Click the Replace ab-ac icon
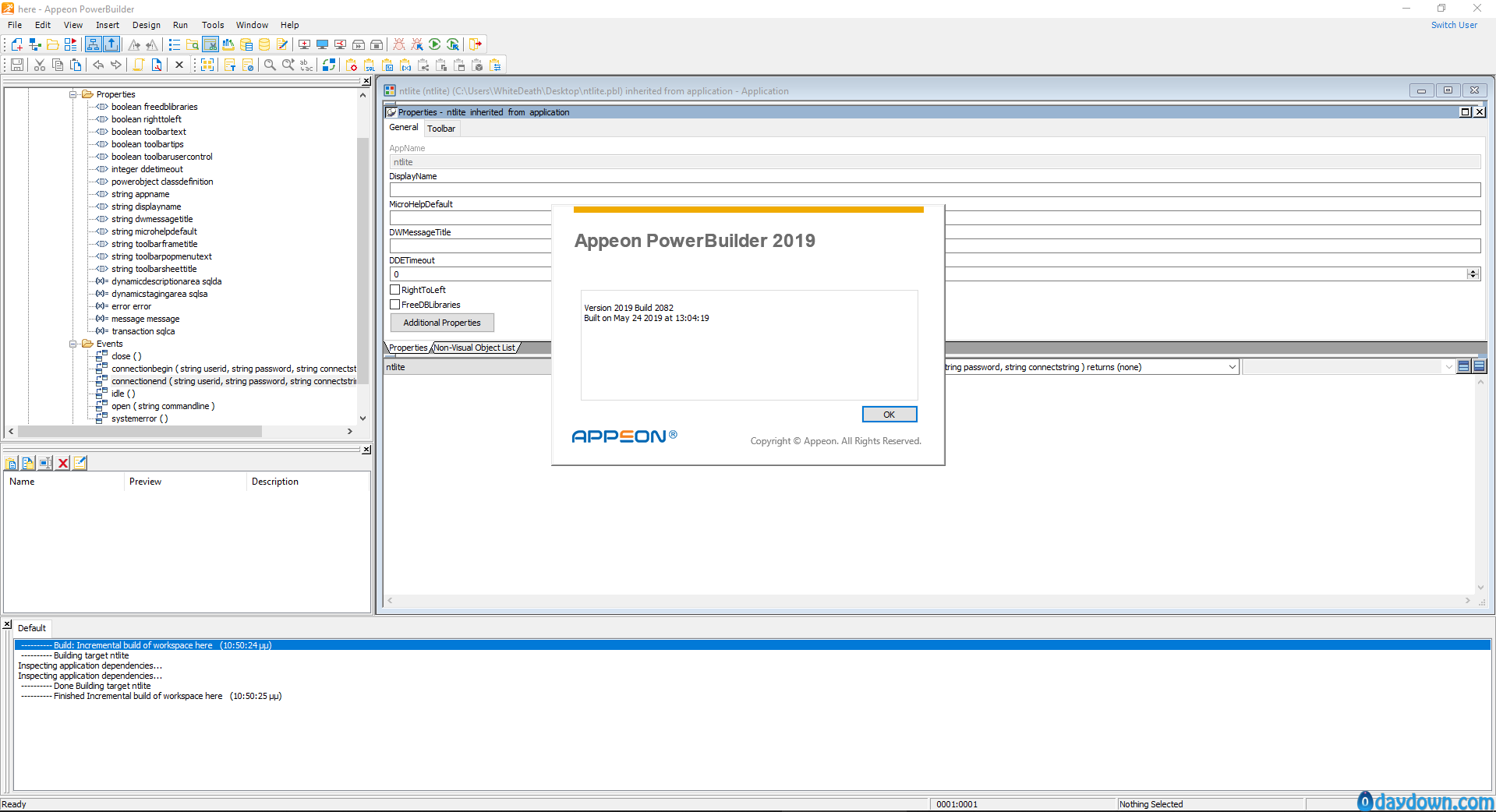 (306, 65)
